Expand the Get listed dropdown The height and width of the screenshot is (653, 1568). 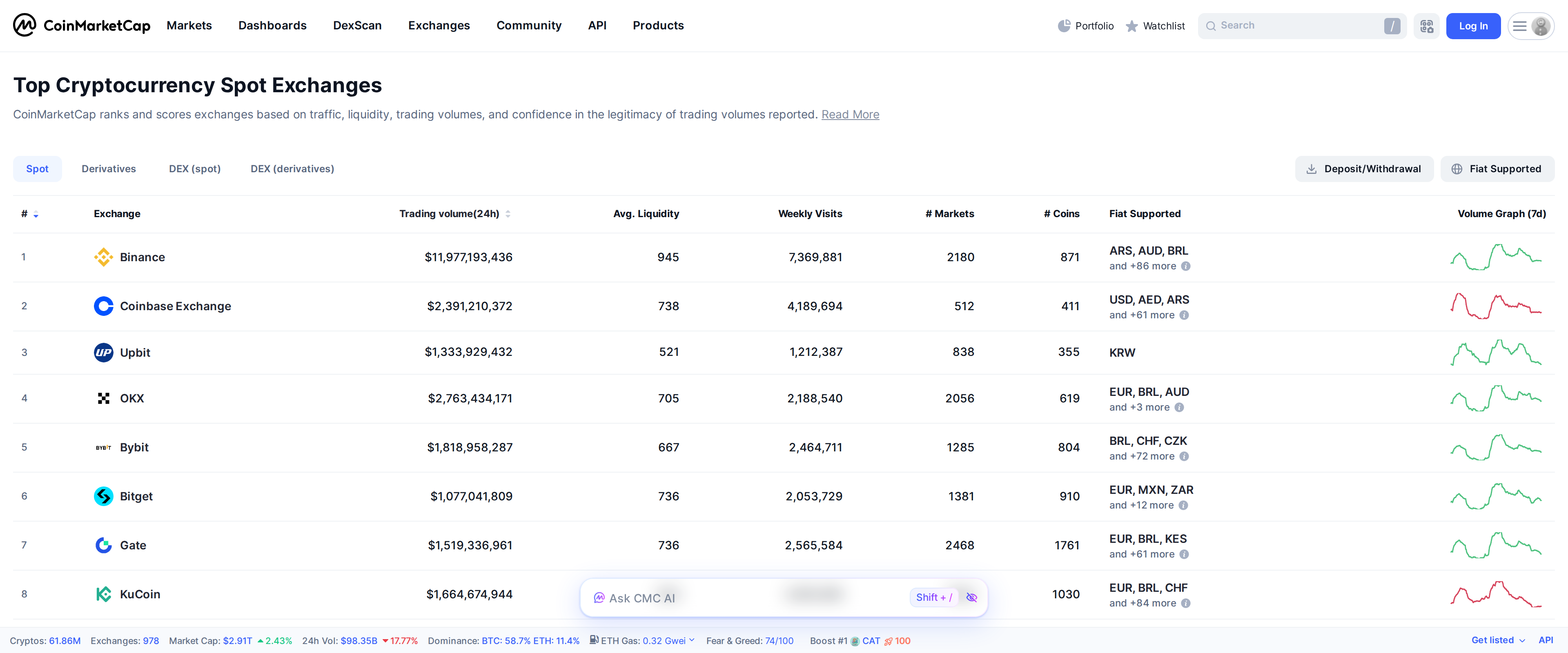pyautogui.click(x=1498, y=640)
